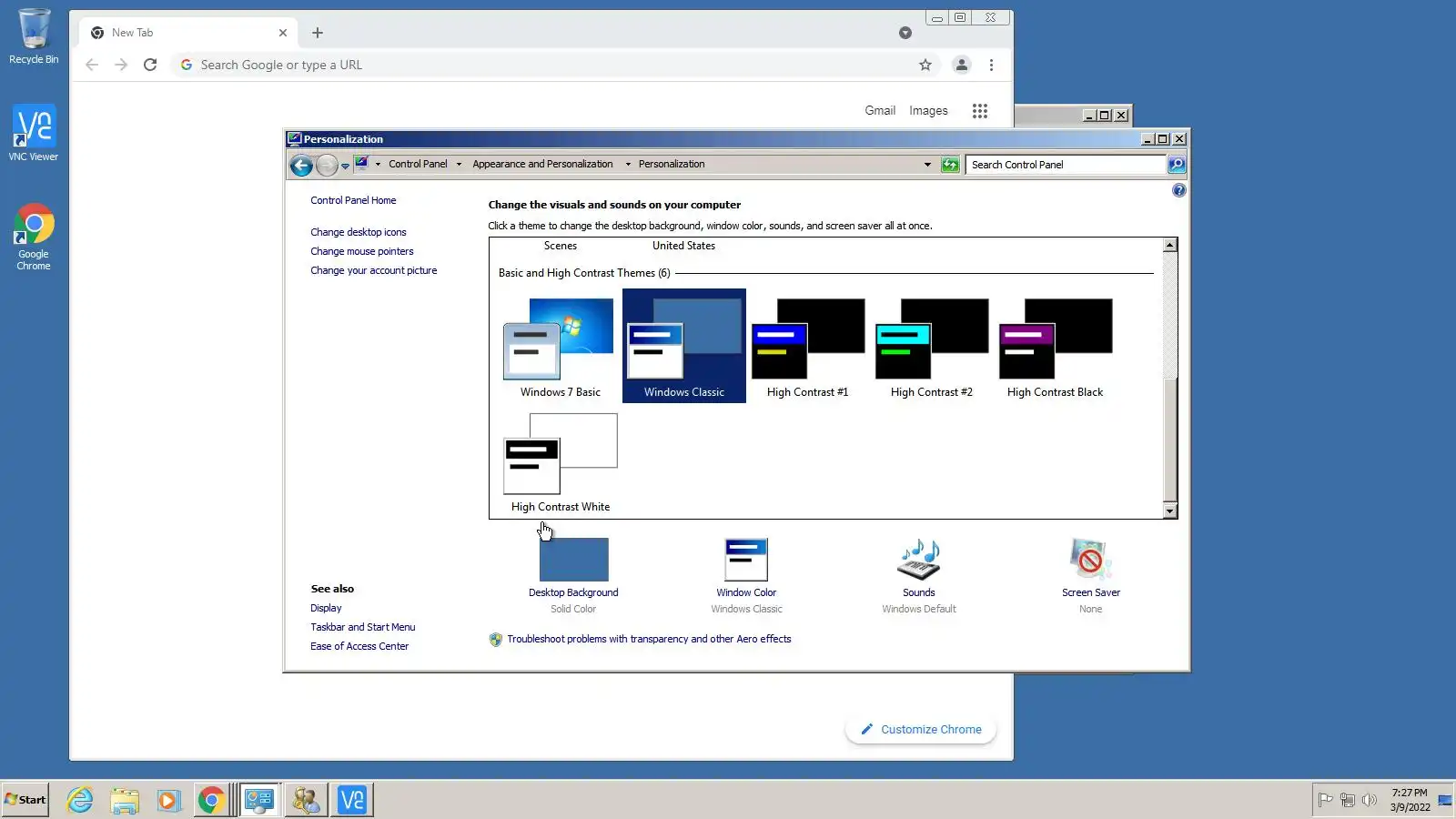Open the Google apps grid
The height and width of the screenshot is (819, 1456).
(980, 111)
